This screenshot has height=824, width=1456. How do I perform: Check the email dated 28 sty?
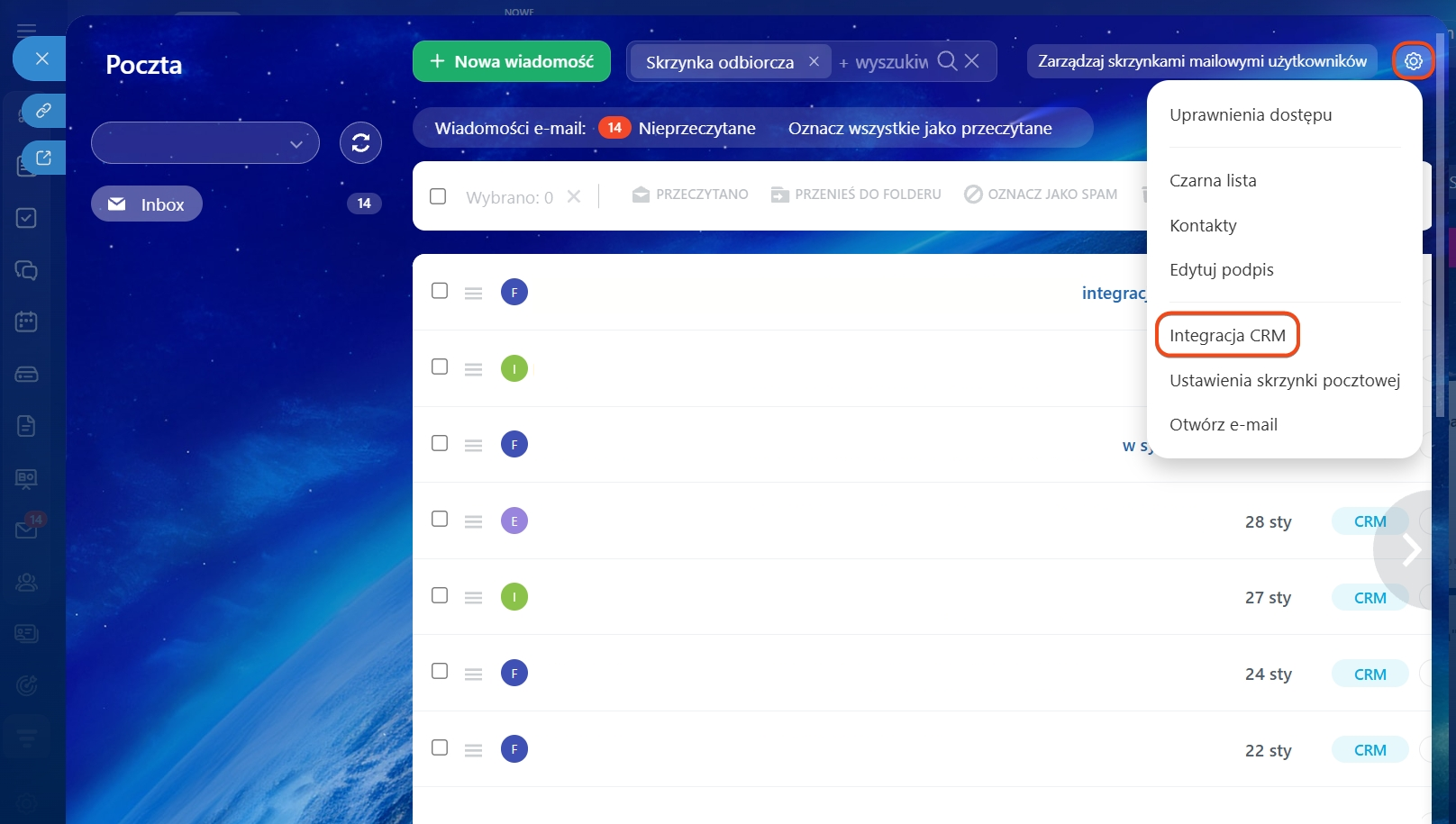coord(440,519)
